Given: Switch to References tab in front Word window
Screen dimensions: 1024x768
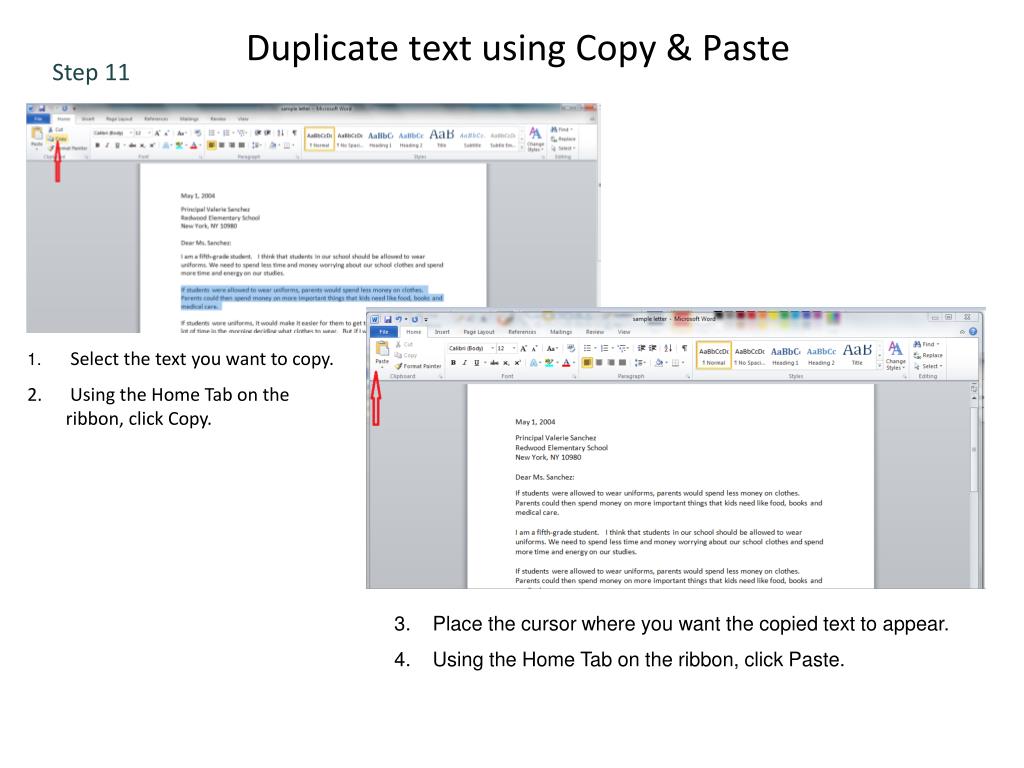Looking at the screenshot, I should pyautogui.click(x=522, y=332).
